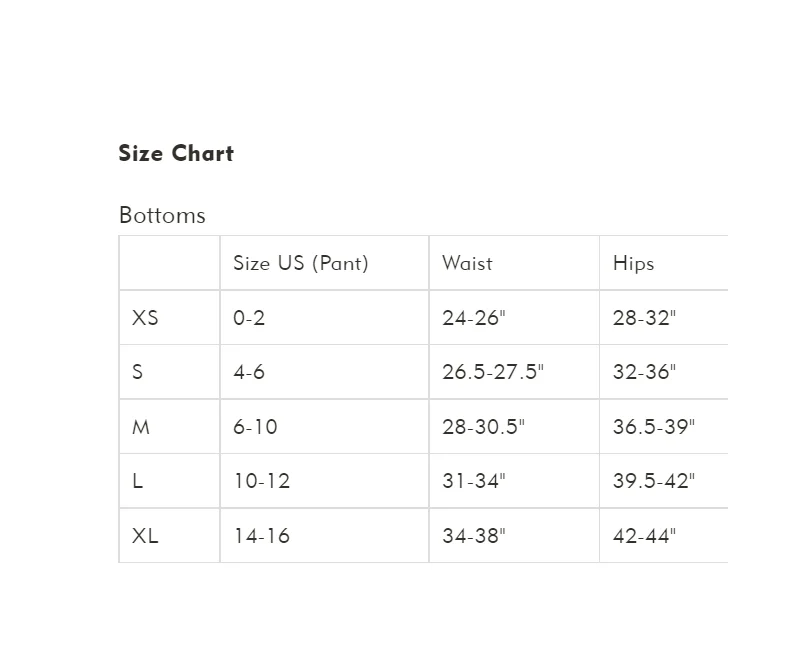The image size is (788, 672).
Task: Click the Hips column header
Action: coord(633,264)
